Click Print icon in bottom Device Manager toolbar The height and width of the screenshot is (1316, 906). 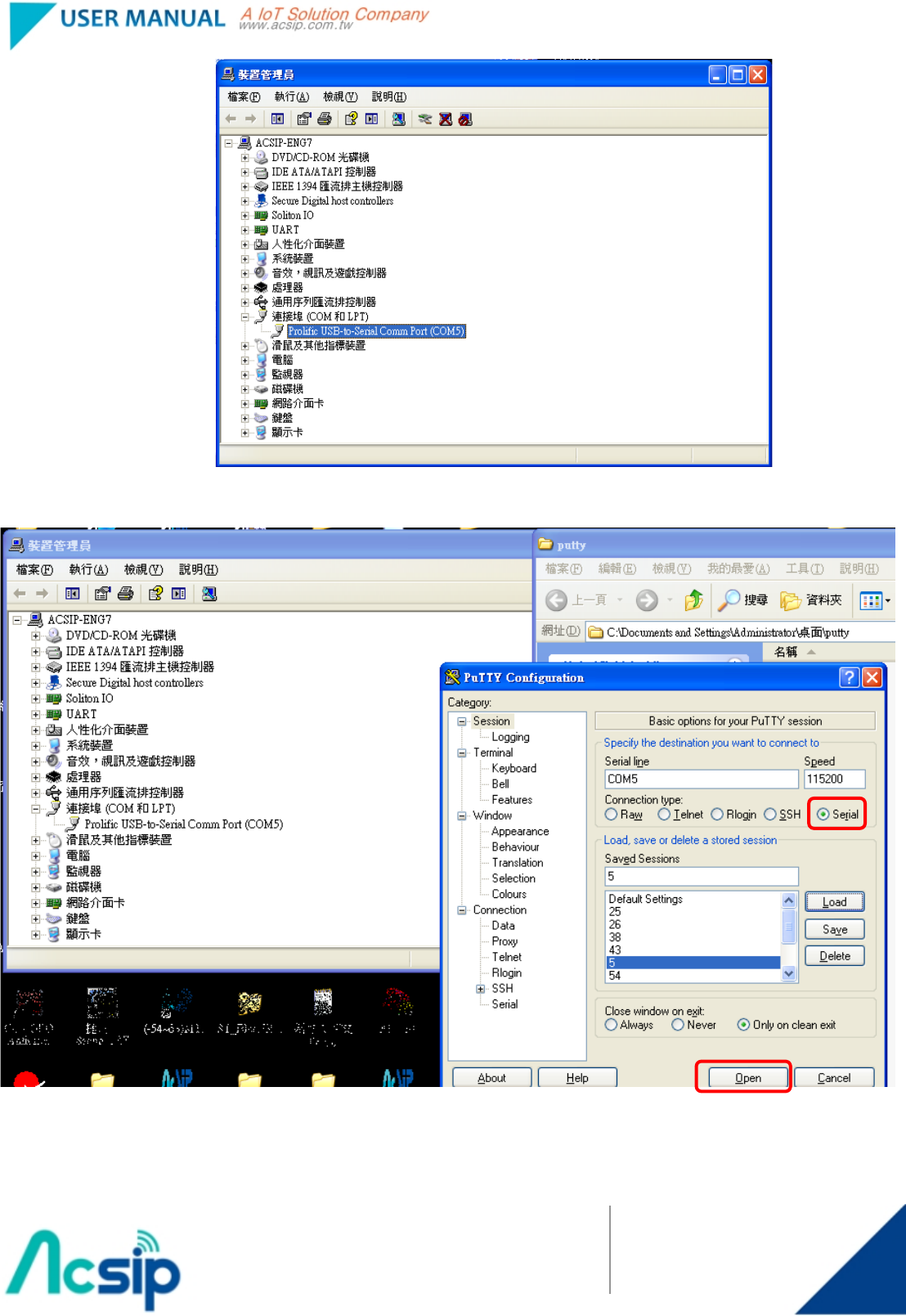click(126, 594)
